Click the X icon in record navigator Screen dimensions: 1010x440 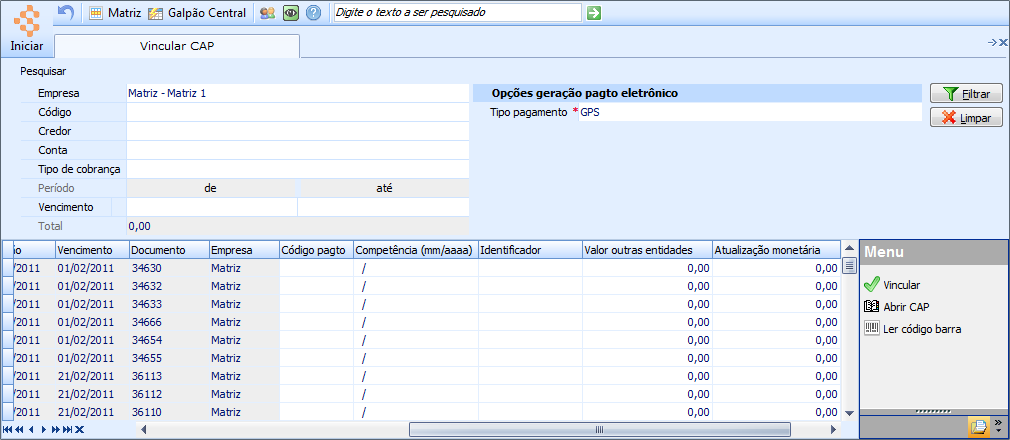click(x=79, y=430)
